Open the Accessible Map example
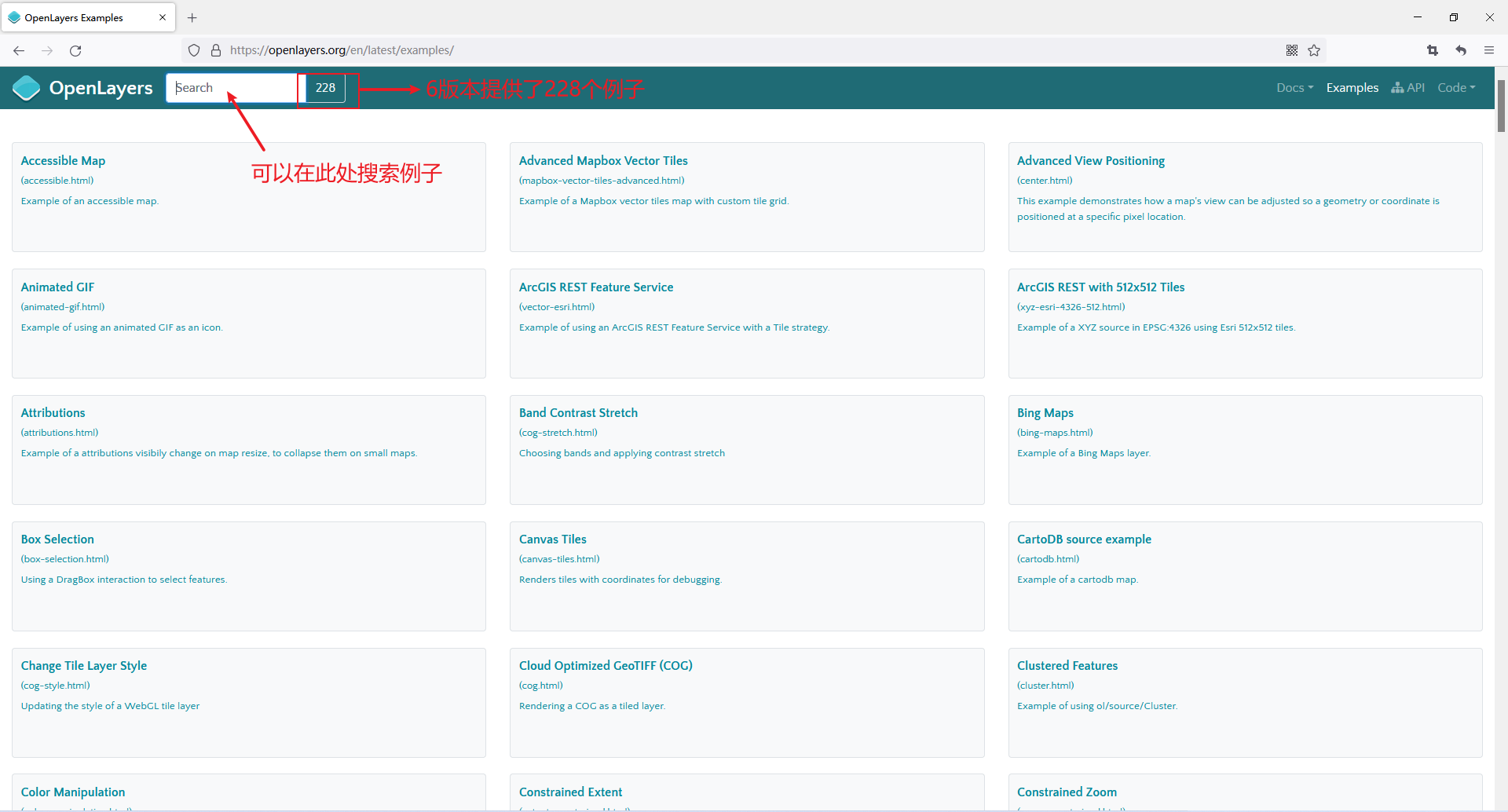1508x812 pixels. (x=63, y=161)
